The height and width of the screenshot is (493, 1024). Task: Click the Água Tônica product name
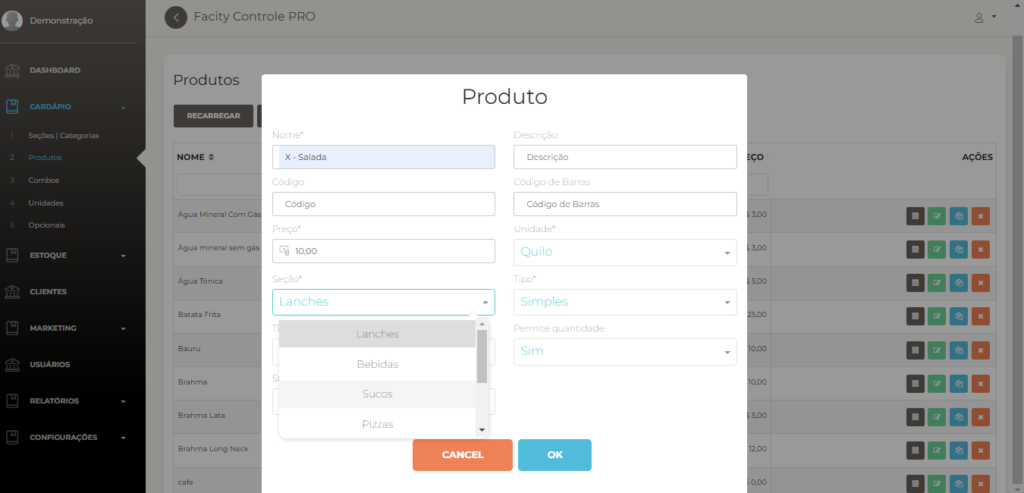[x=200, y=281]
